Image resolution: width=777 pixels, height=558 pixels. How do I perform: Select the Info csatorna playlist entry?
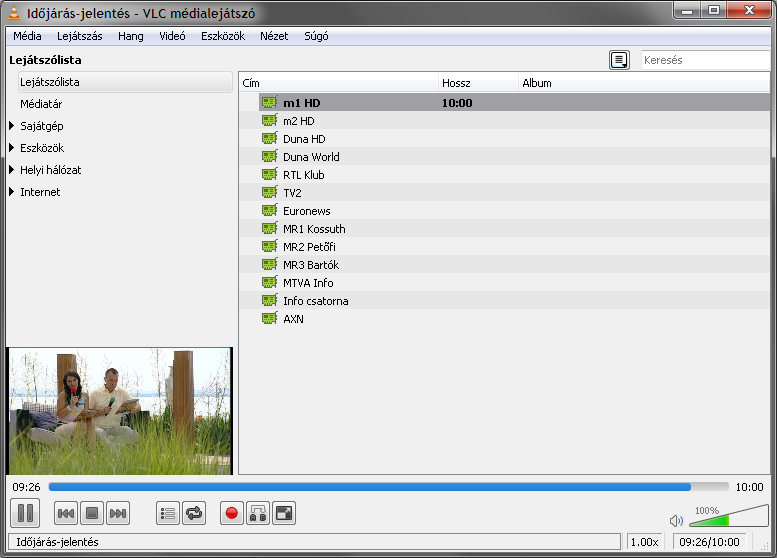point(504,301)
